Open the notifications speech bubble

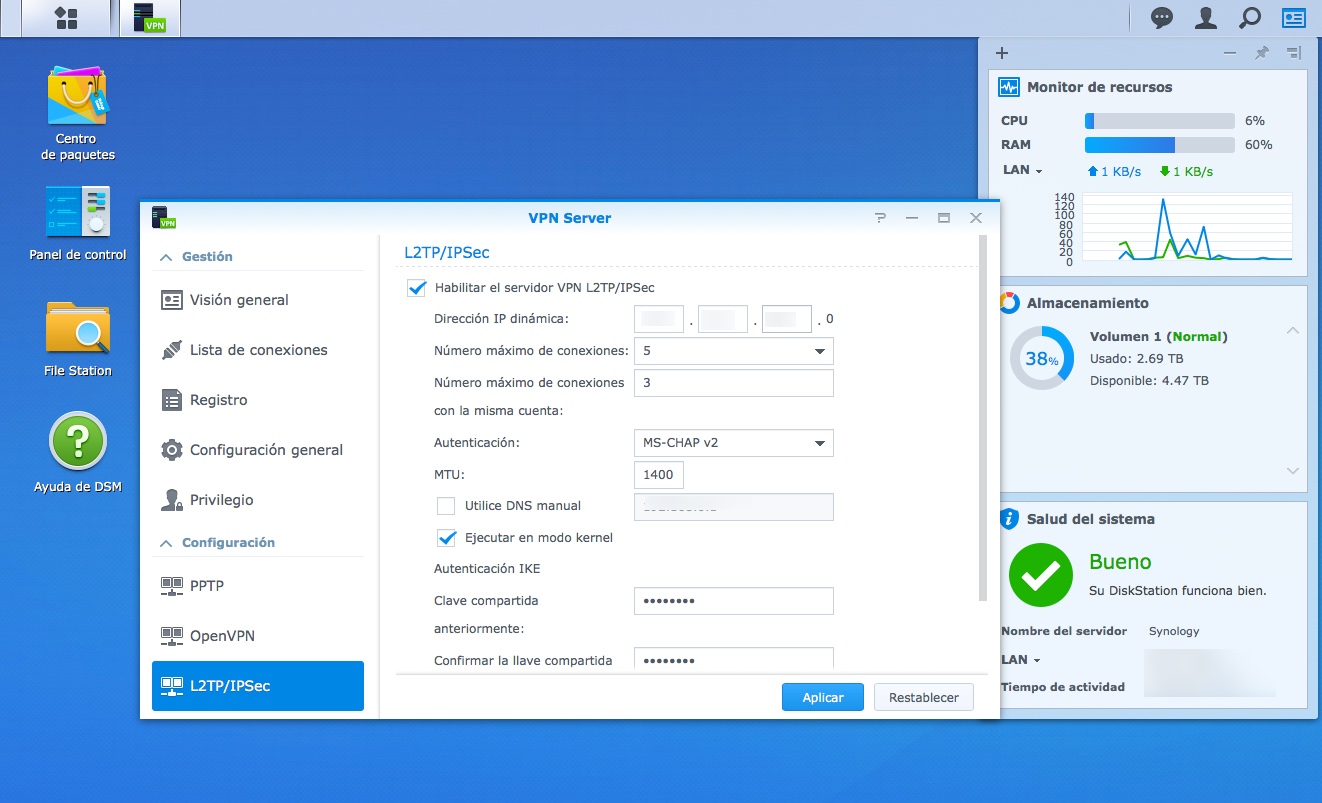tap(1162, 18)
